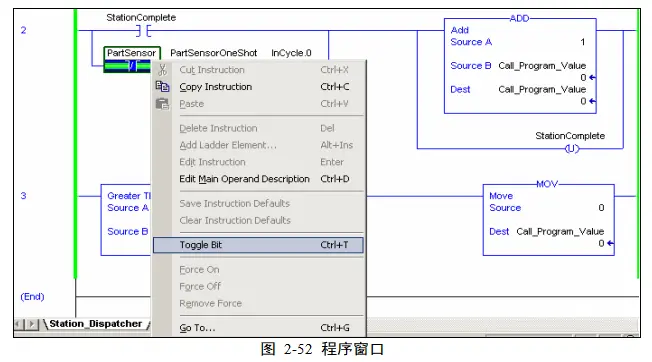Click the InCycle.0 tag name
This screenshot has height=362, width=652.
[291, 53]
